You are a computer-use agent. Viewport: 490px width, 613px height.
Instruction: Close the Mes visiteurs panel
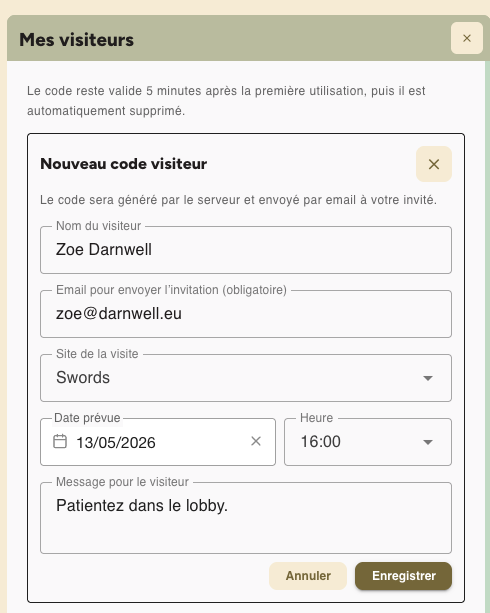[x=467, y=38]
